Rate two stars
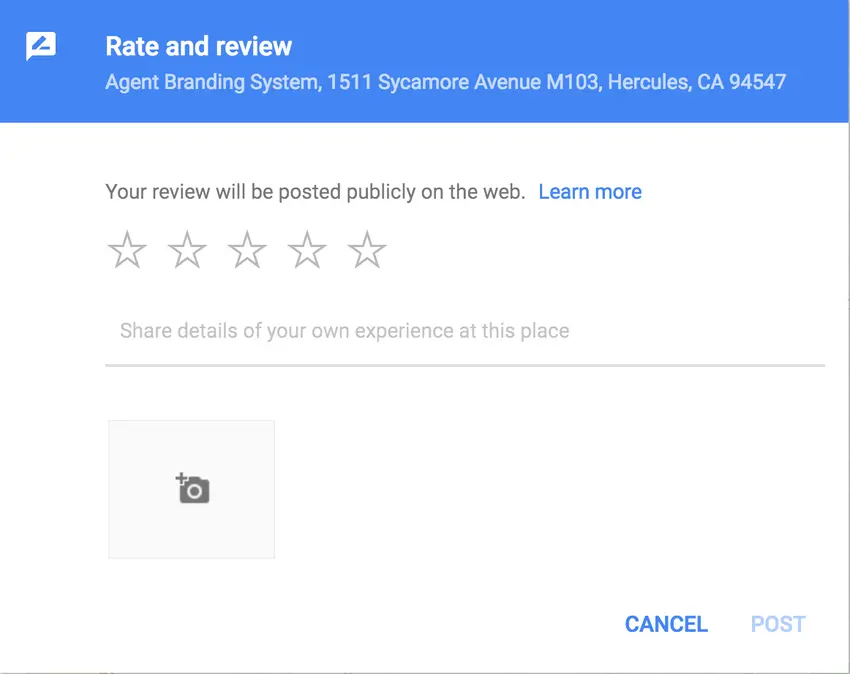The height and width of the screenshot is (674, 850). point(187,250)
